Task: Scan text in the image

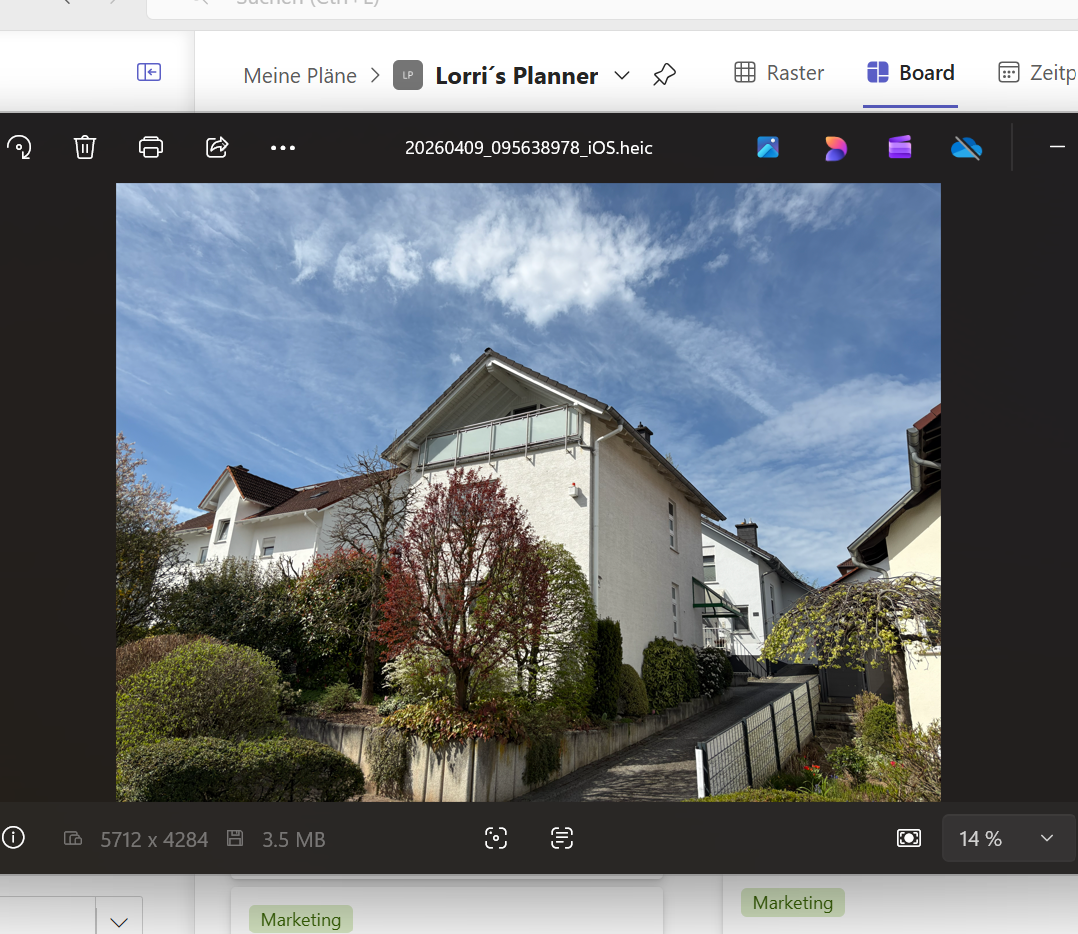Action: tap(562, 838)
